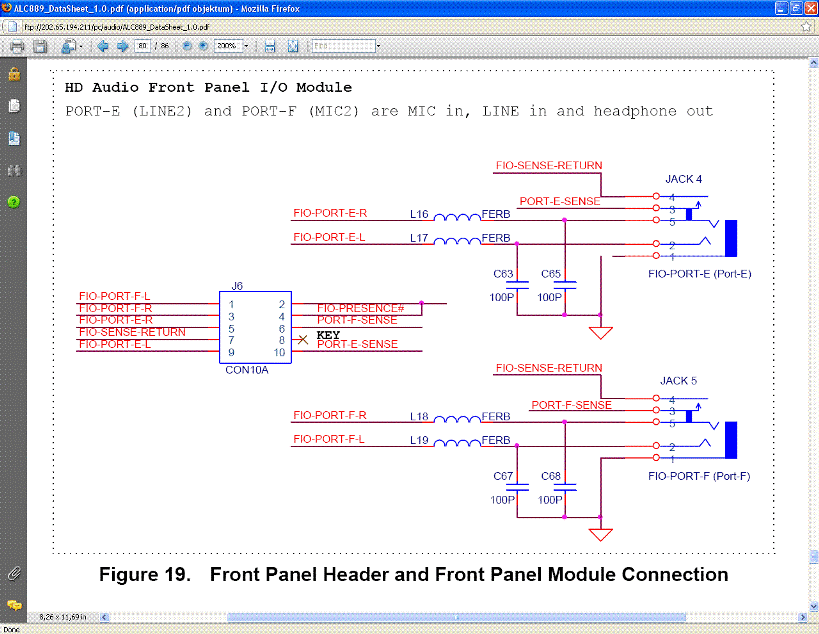The height and width of the screenshot is (634, 819).
Task: Click the horizontal scrollbar left arrow
Action: tap(104, 617)
